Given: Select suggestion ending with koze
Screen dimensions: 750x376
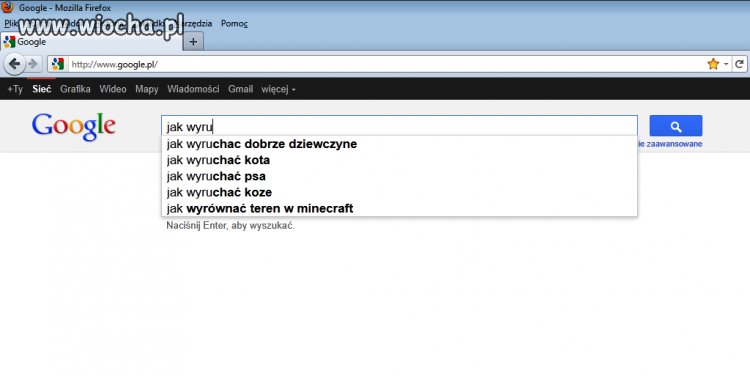Looking at the screenshot, I should pyautogui.click(x=399, y=192).
